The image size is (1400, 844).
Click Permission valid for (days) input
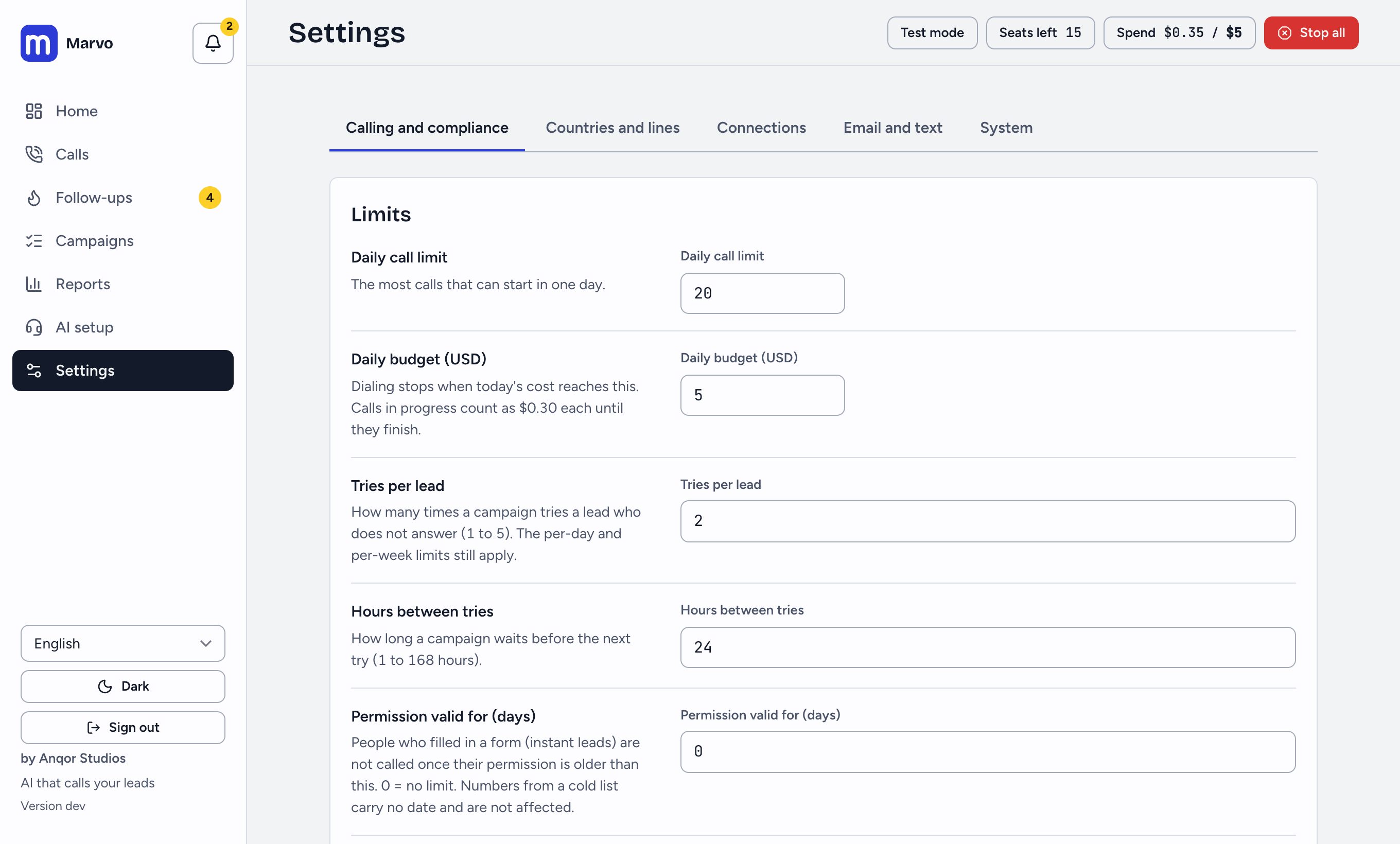tap(988, 751)
